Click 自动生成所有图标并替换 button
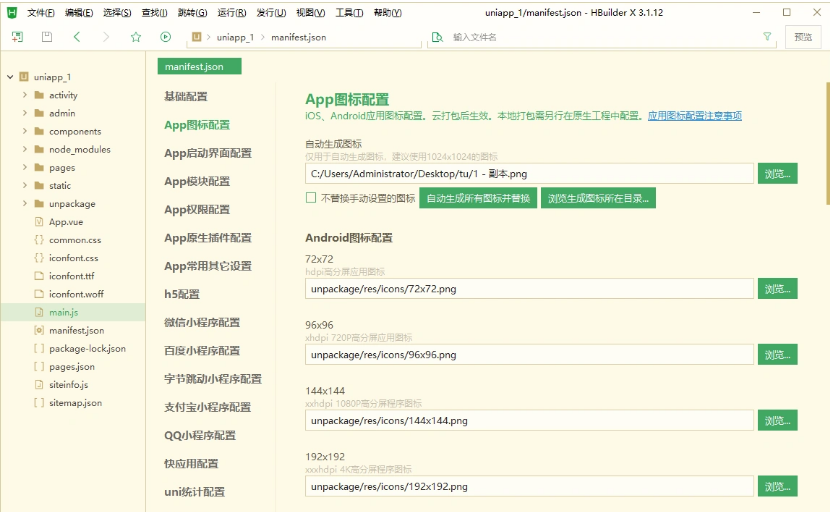Screen dimensions: 830x512 [478, 198]
